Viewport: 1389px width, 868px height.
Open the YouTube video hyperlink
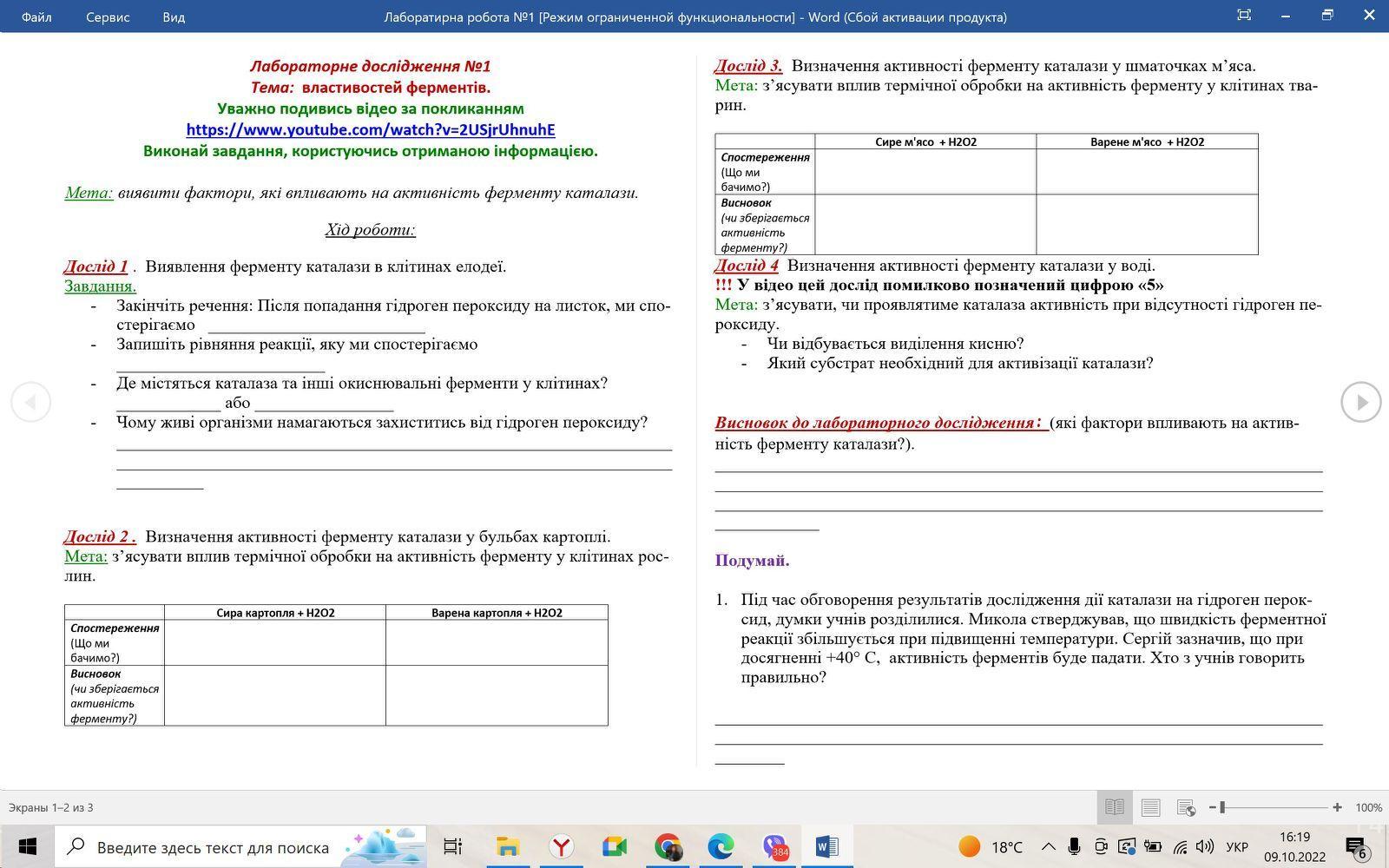pyautogui.click(x=371, y=129)
